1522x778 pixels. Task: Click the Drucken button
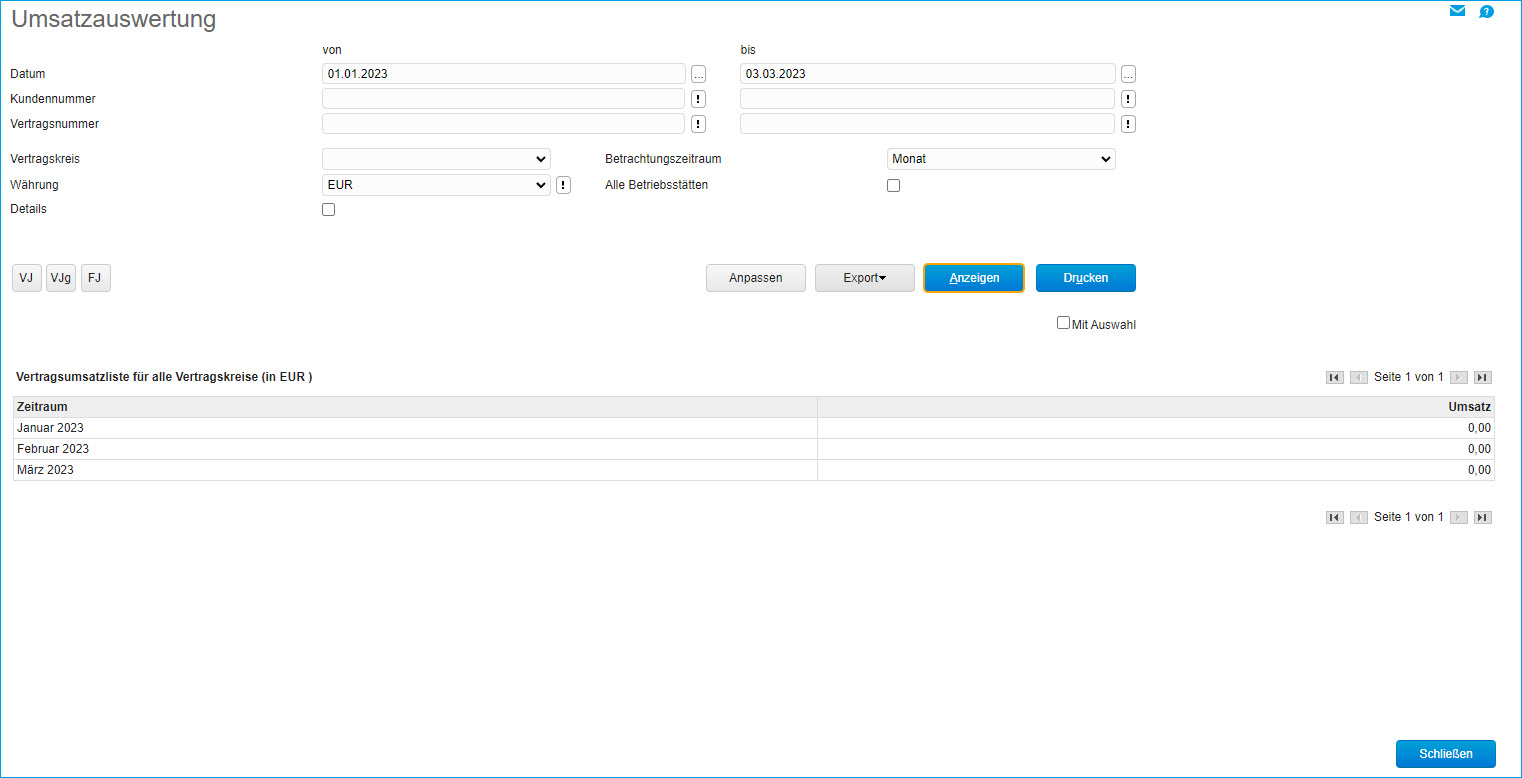click(x=1085, y=278)
